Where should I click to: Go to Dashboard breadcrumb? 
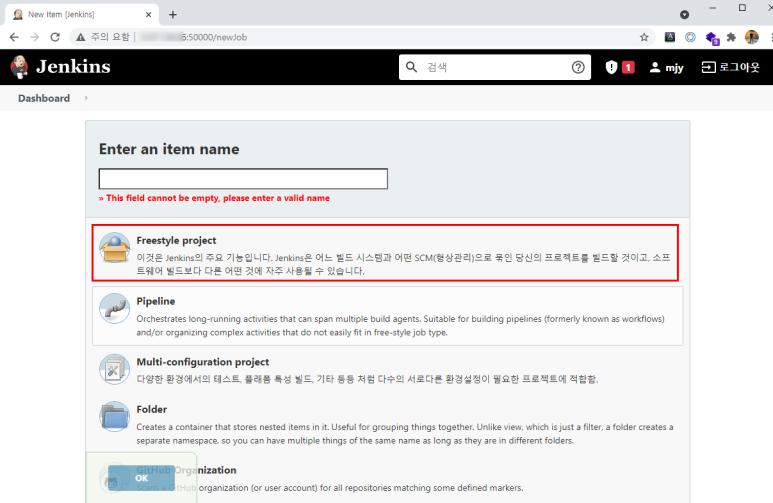44,98
